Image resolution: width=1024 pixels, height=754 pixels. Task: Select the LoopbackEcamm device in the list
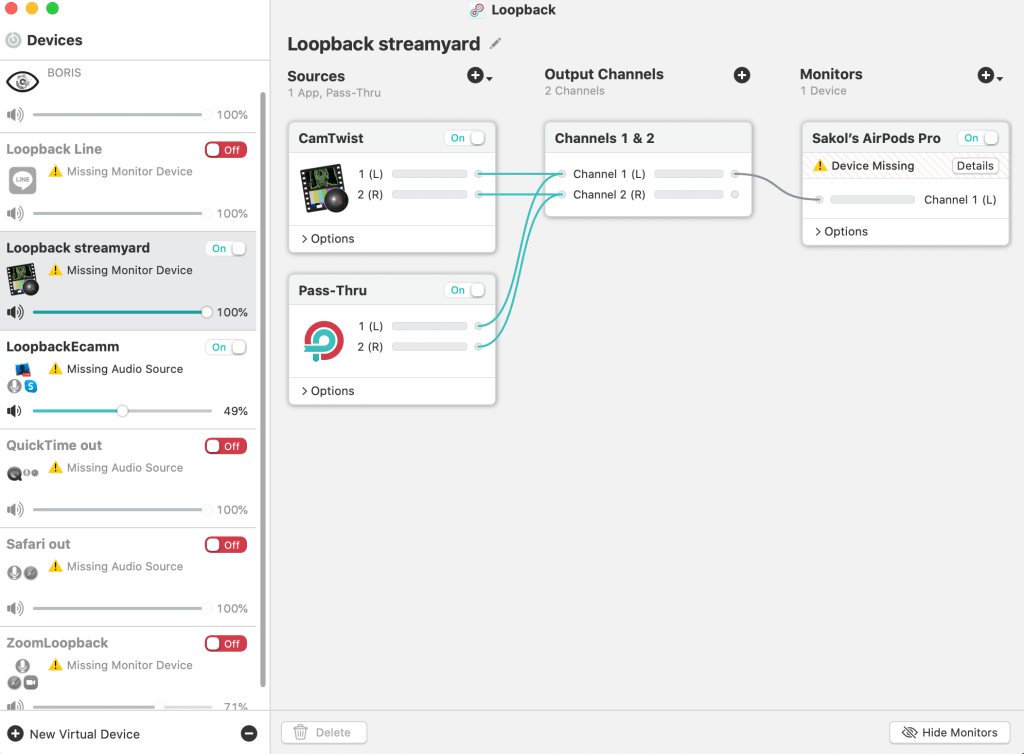click(x=63, y=347)
